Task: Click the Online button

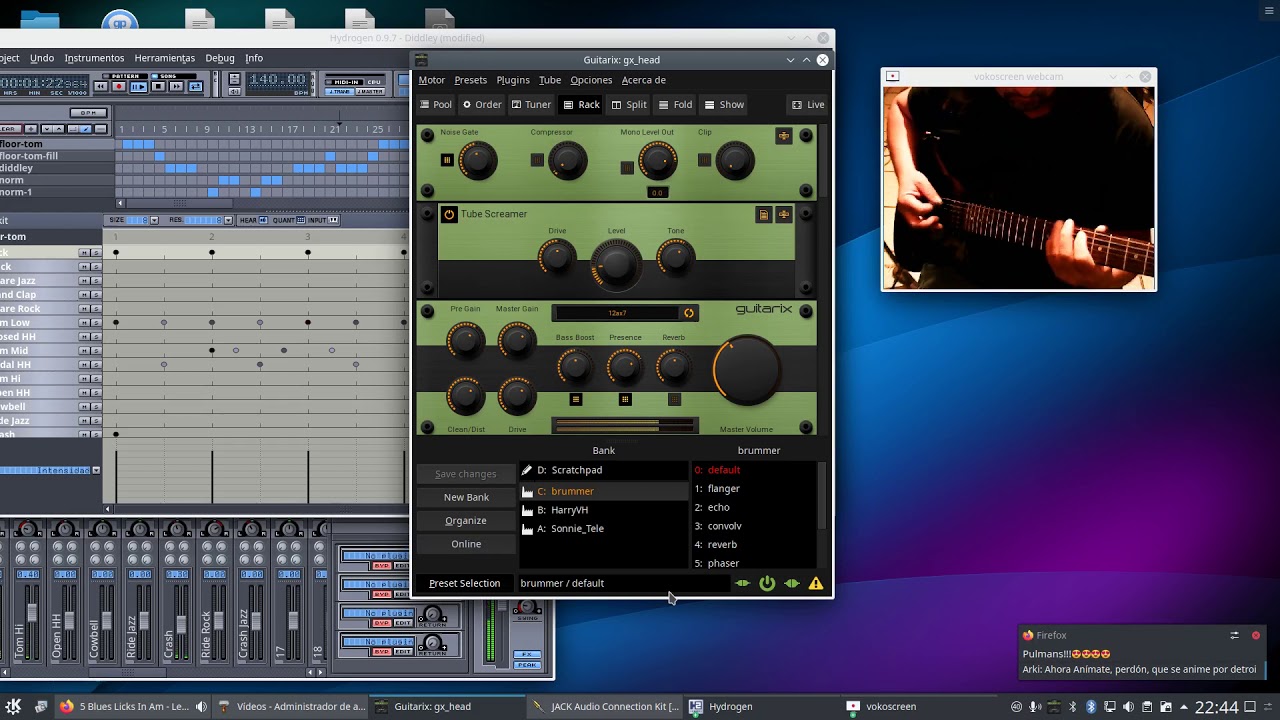Action: (466, 544)
